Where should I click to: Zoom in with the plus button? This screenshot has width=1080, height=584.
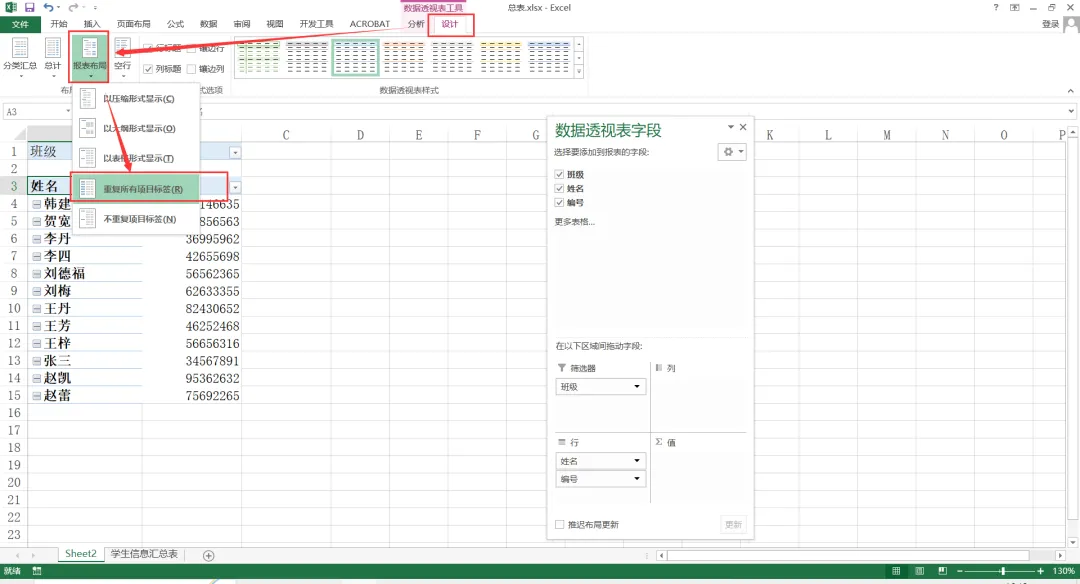click(1040, 571)
